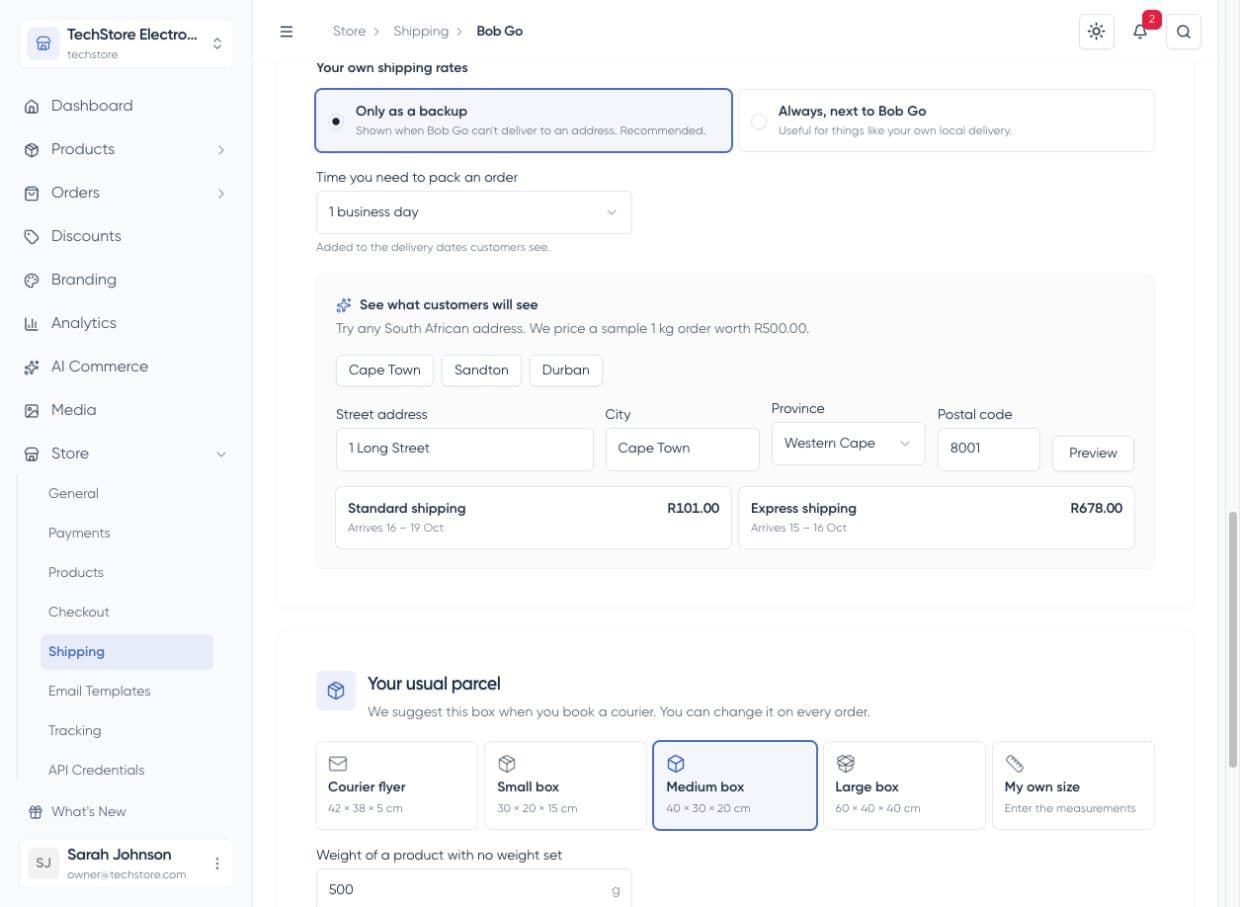Click the Media image icon
Viewport: 1240px width, 907px height.
32,411
